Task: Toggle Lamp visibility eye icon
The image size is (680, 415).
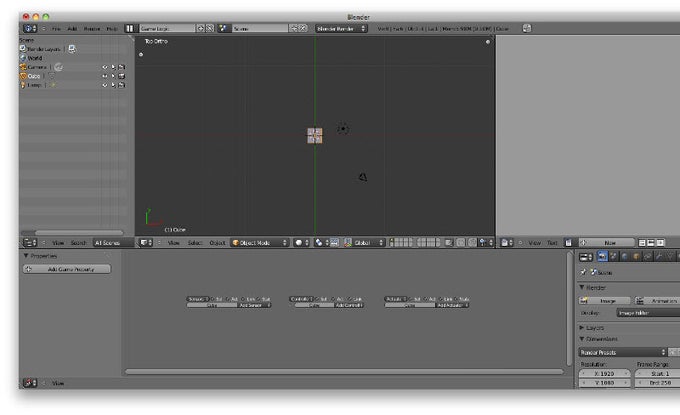Action: pos(105,85)
